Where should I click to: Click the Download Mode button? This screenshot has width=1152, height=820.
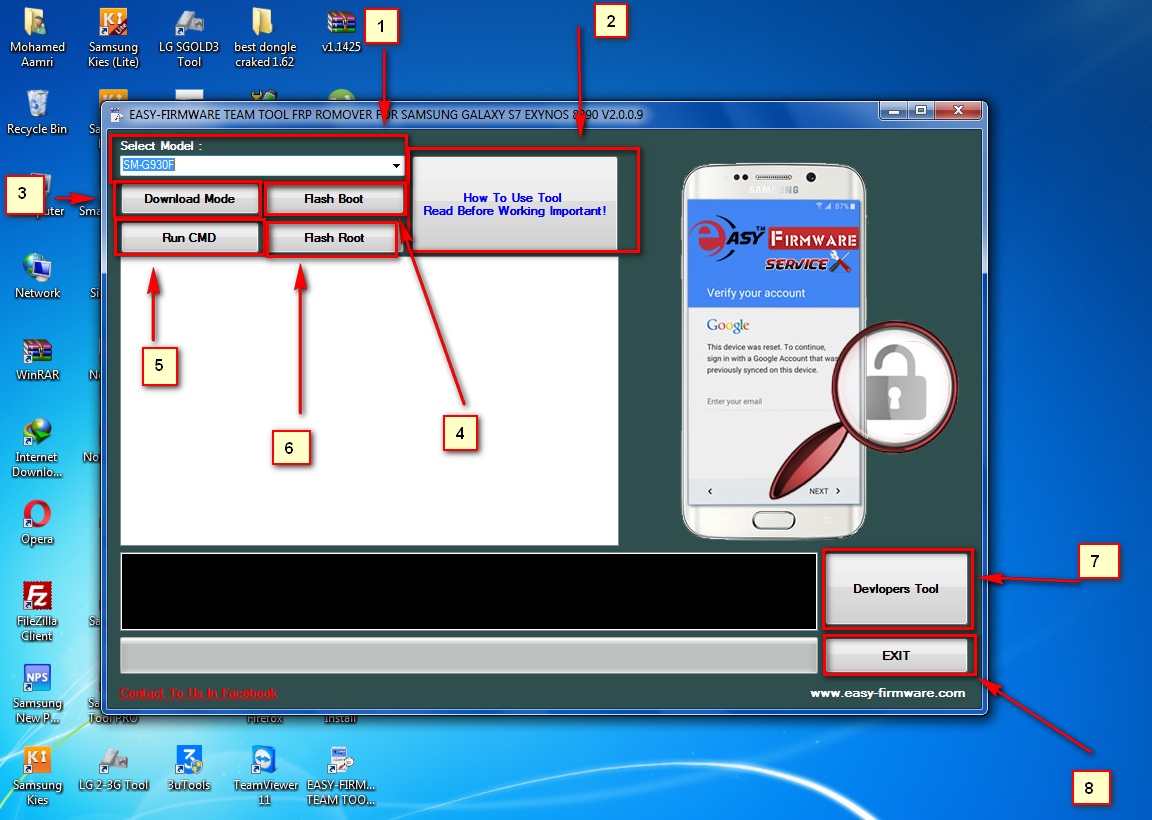coord(189,198)
